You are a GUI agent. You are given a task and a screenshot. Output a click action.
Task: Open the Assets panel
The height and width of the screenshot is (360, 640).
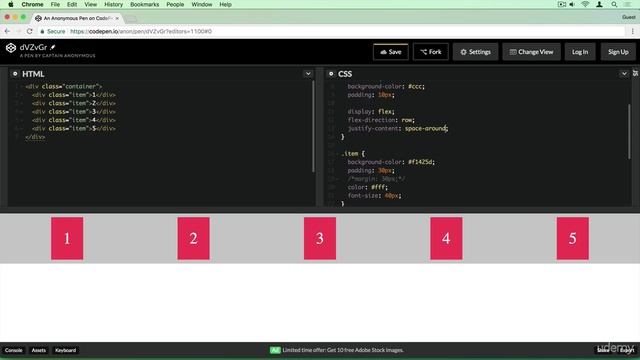pos(39,350)
